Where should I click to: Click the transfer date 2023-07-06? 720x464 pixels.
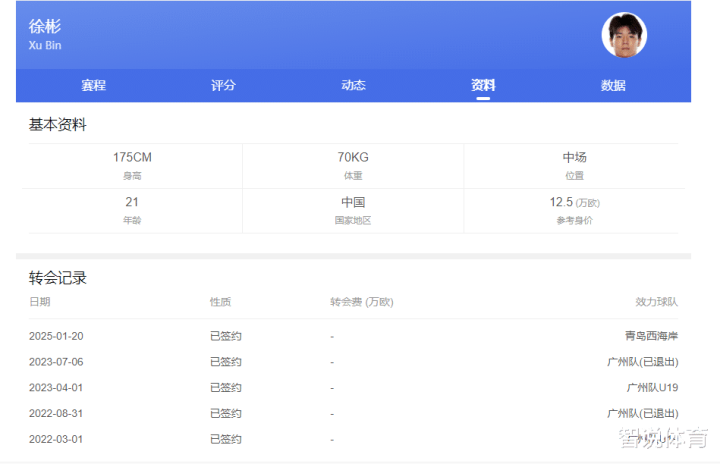coord(56,362)
